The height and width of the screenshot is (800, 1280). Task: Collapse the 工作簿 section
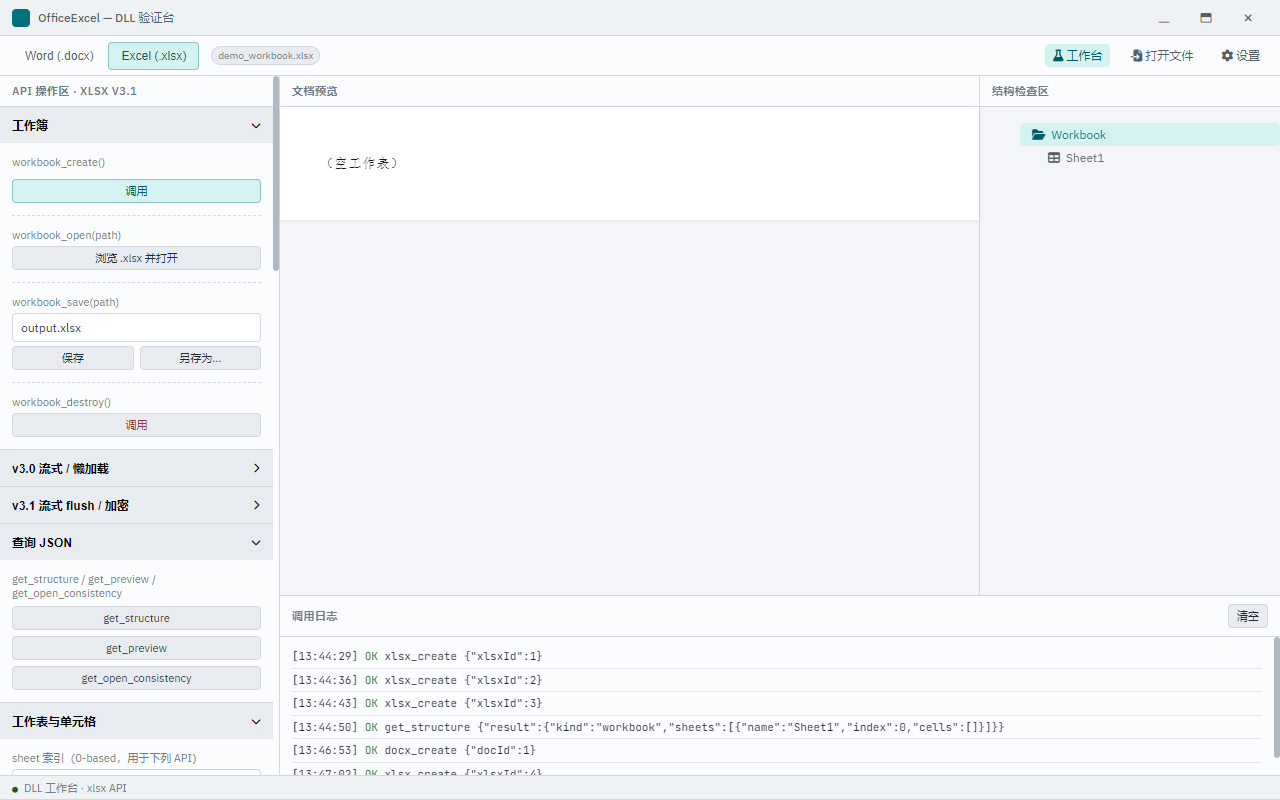tap(136, 125)
